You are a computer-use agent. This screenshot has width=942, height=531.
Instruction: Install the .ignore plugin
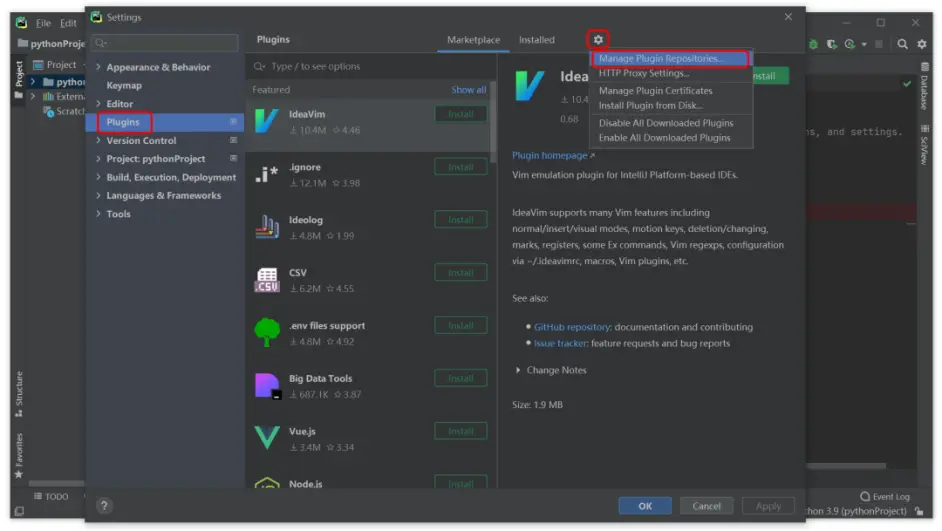[461, 167]
